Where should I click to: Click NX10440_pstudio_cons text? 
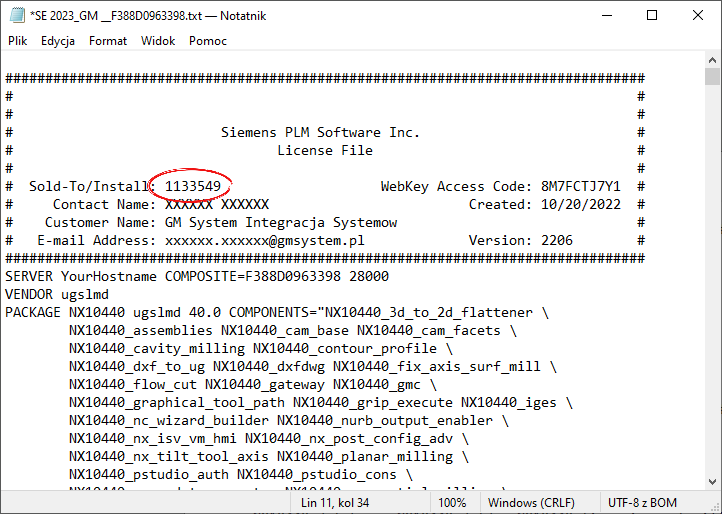click(x=317, y=475)
